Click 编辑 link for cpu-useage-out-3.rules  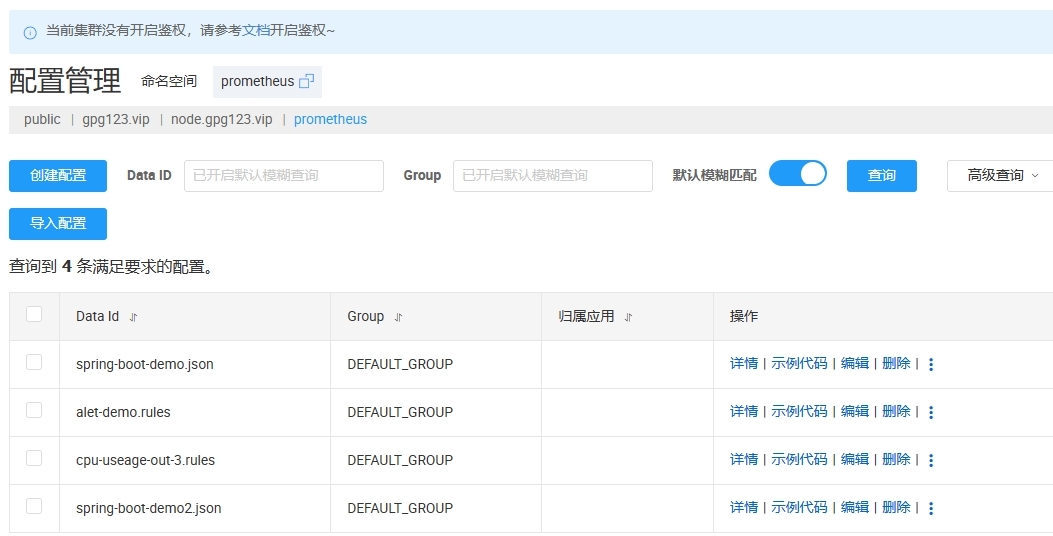point(855,460)
